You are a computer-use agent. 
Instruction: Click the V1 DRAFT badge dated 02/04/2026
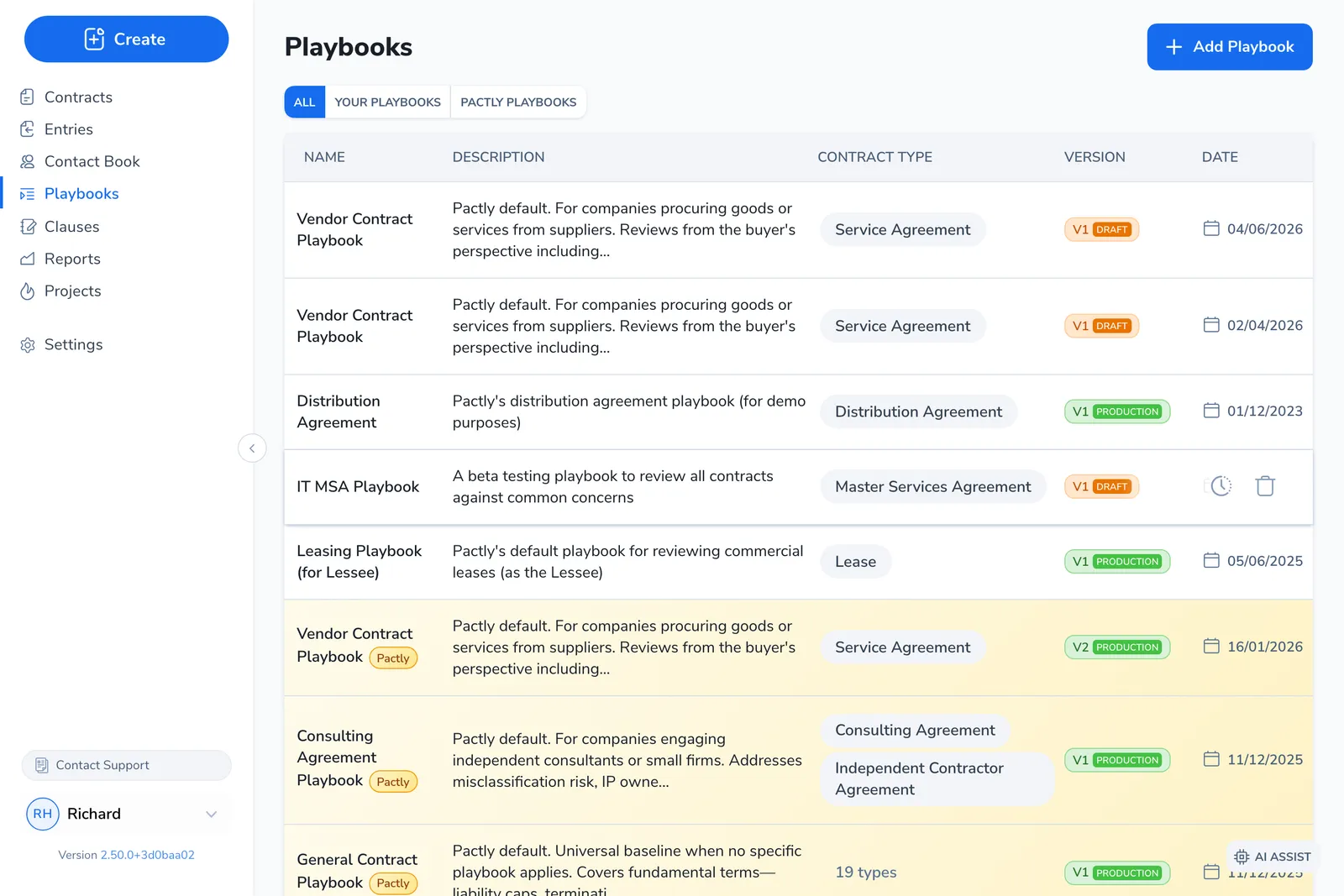[1101, 326]
